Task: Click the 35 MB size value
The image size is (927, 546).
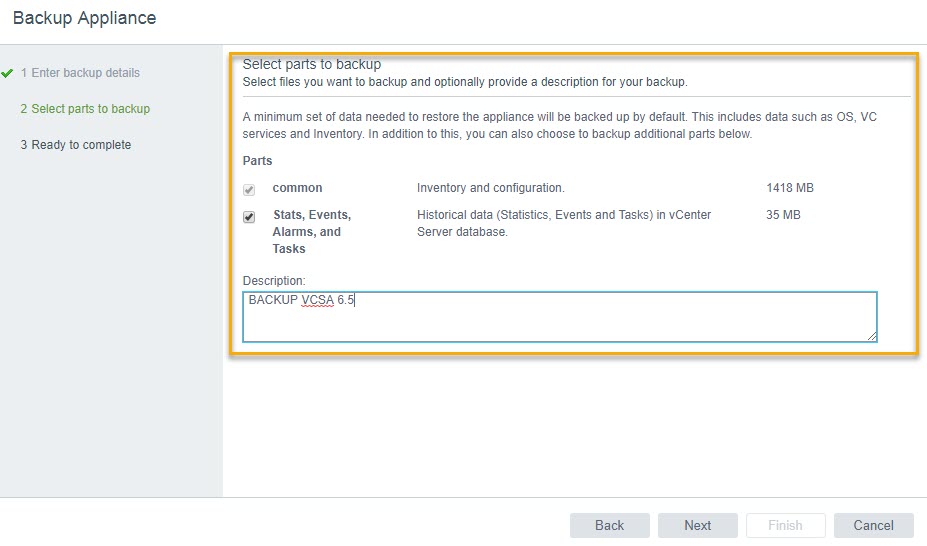Action: pos(783,215)
